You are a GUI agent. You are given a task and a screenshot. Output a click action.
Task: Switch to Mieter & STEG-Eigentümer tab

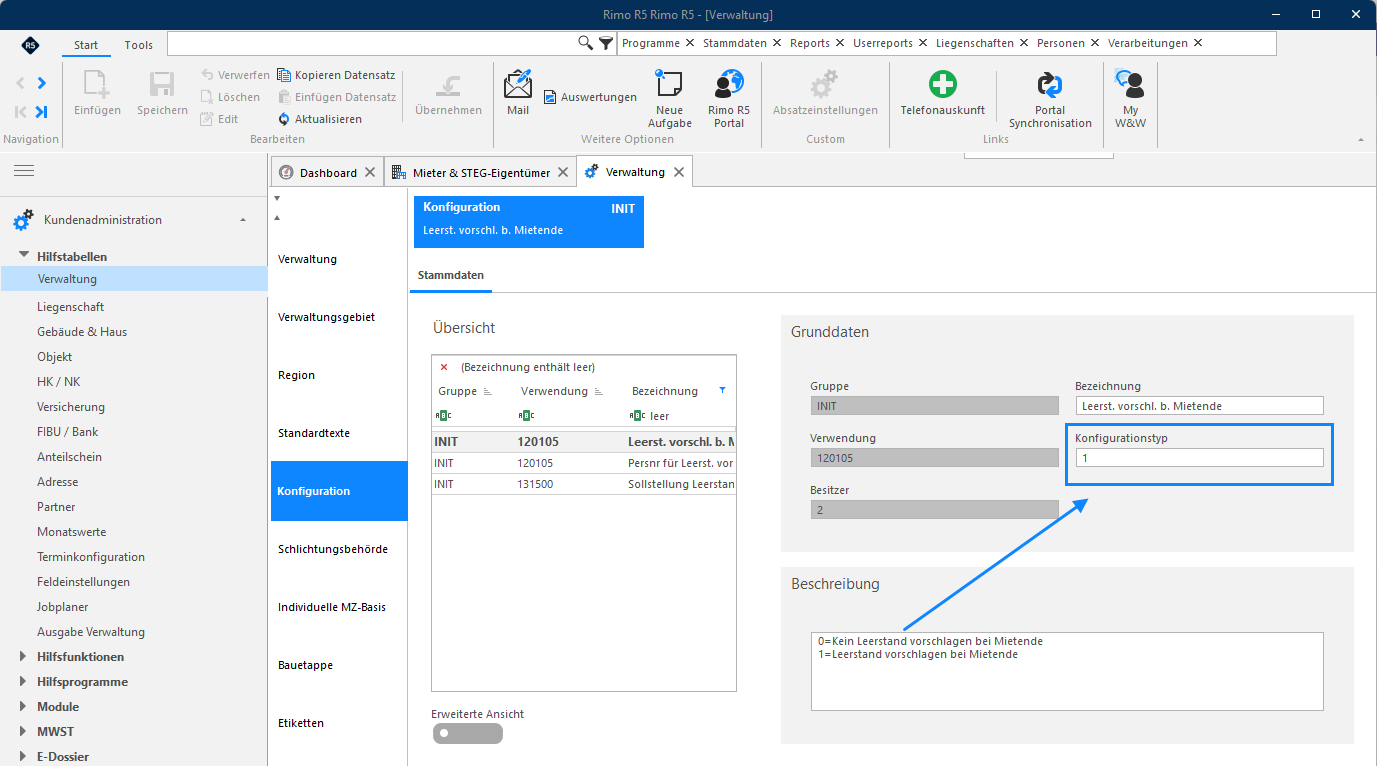click(481, 173)
